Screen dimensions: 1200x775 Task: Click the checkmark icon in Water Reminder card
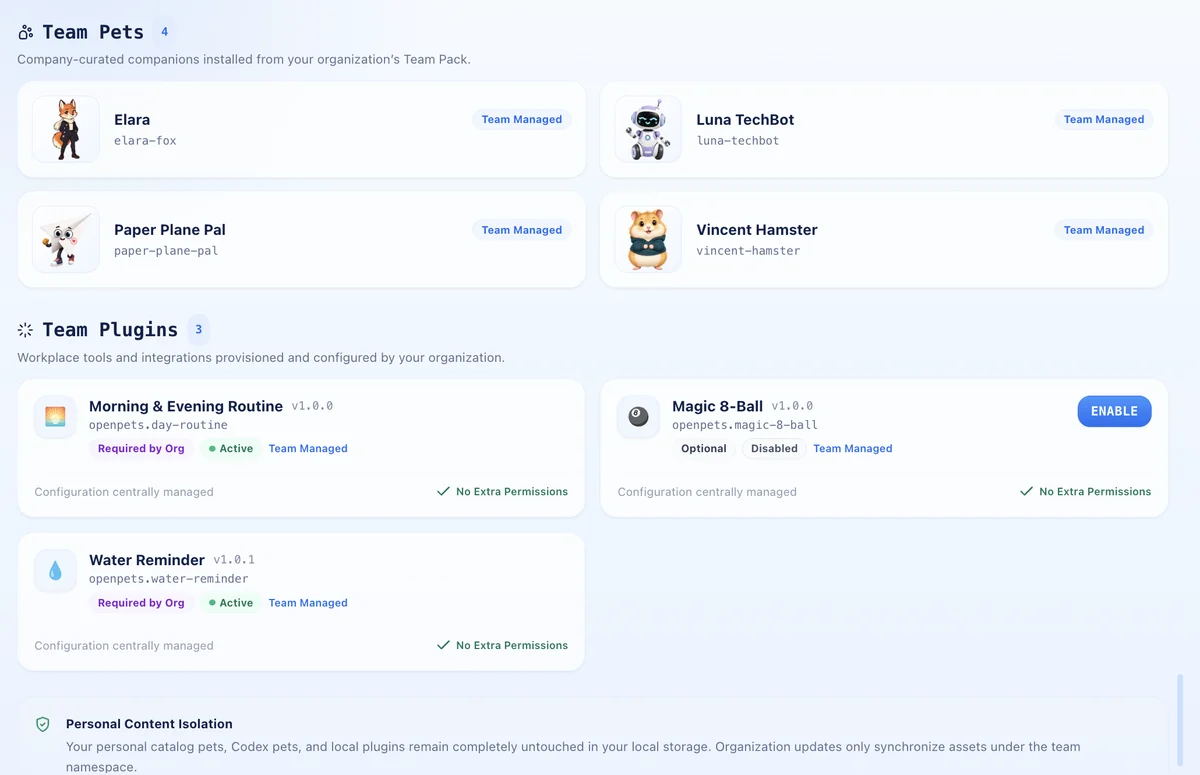pos(443,645)
